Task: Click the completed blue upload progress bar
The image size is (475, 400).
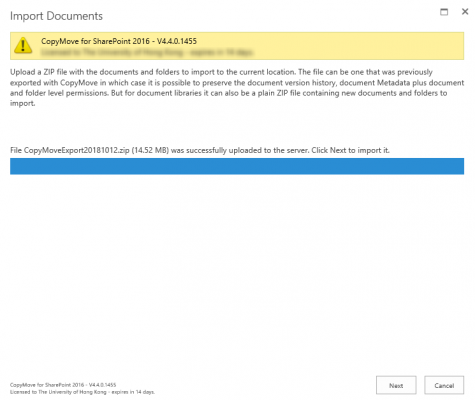Action: coord(237,166)
